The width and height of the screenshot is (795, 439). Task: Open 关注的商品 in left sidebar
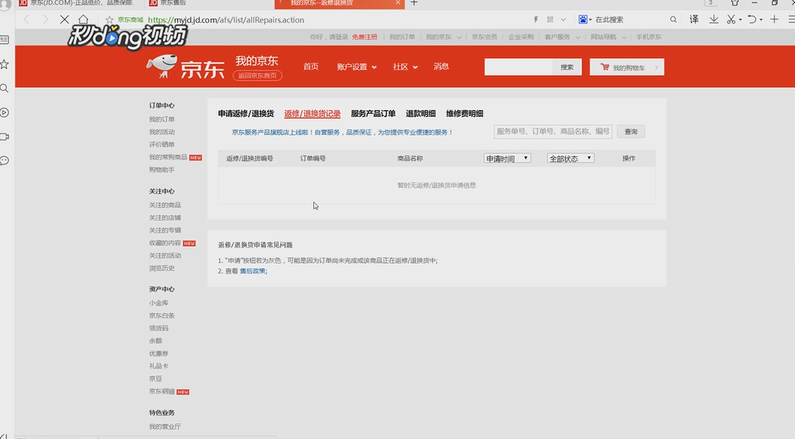[165, 205]
